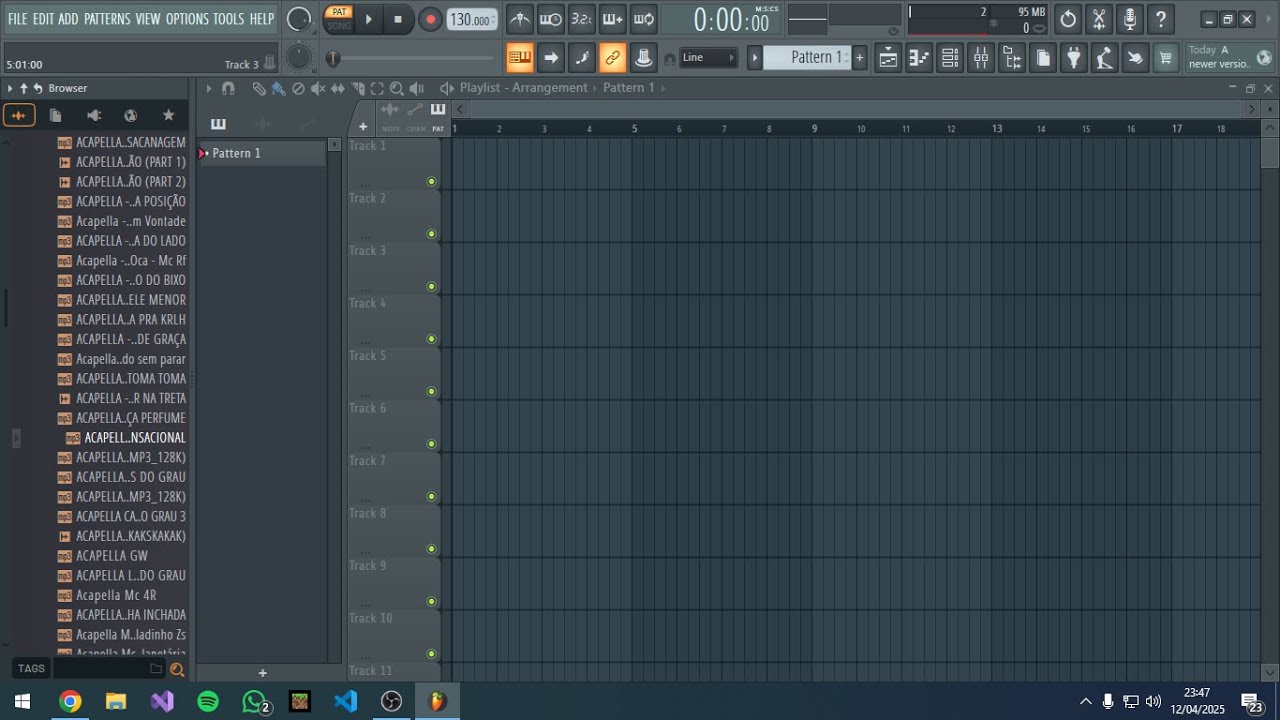Screen dimensions: 1280x720
Task: Open the OPTIONS menu
Action: point(187,19)
